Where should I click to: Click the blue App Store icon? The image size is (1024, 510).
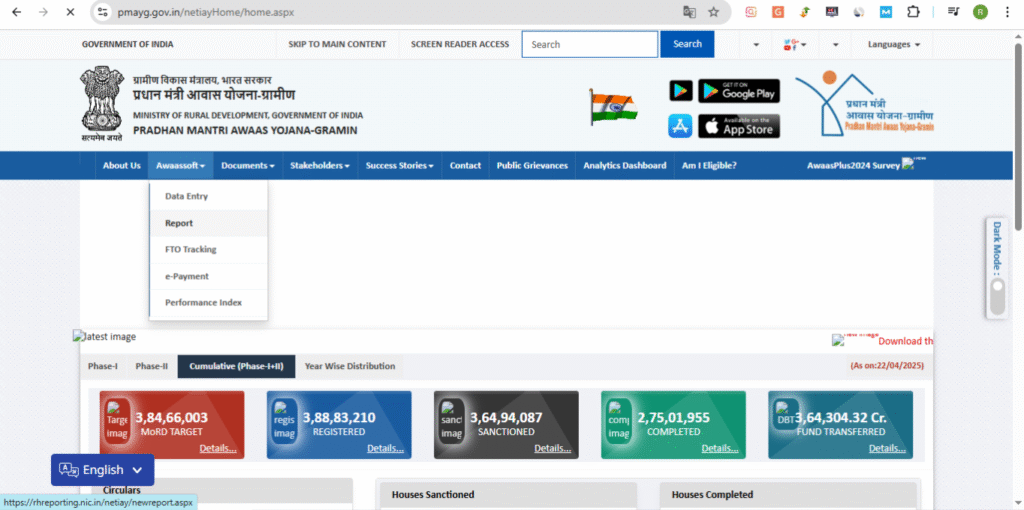tap(680, 126)
